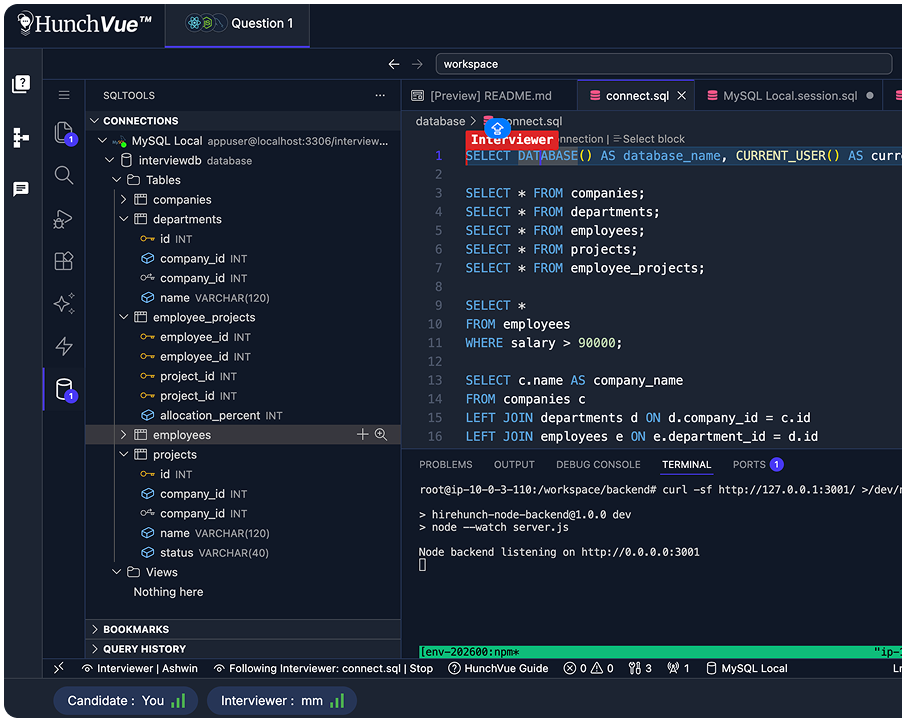Collapse the interviewdb database node

click(109, 160)
